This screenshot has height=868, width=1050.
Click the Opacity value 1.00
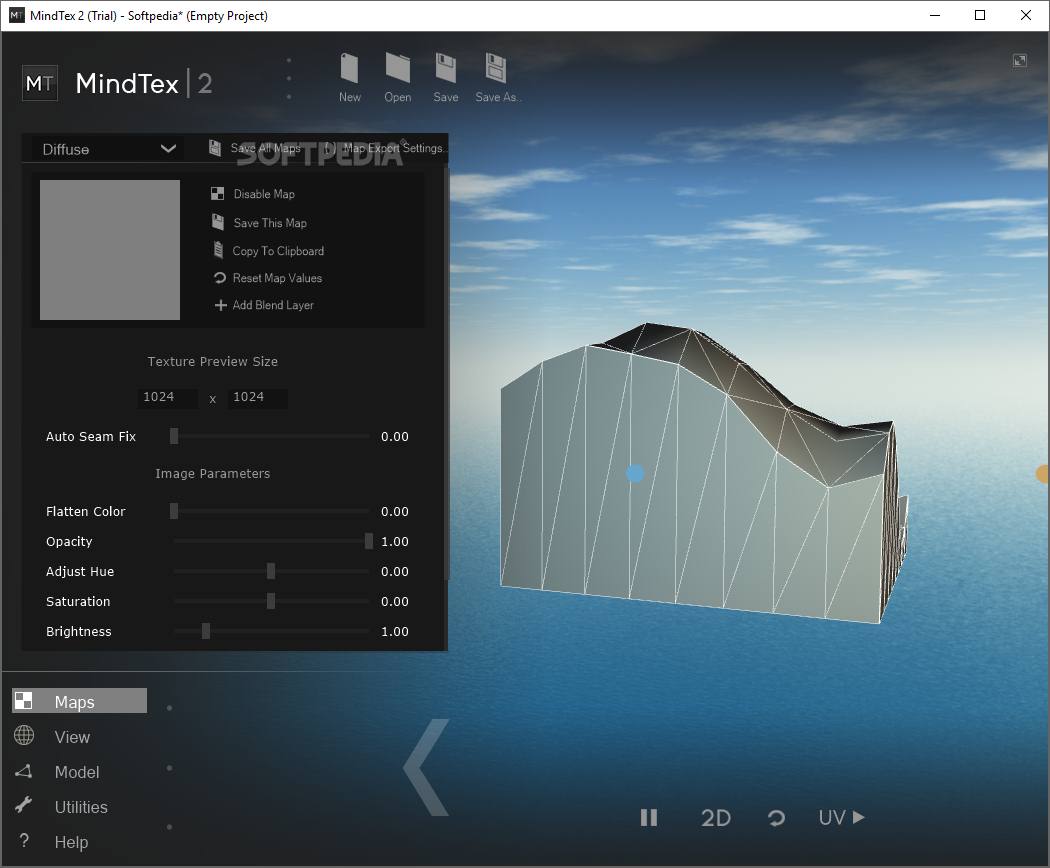(395, 541)
